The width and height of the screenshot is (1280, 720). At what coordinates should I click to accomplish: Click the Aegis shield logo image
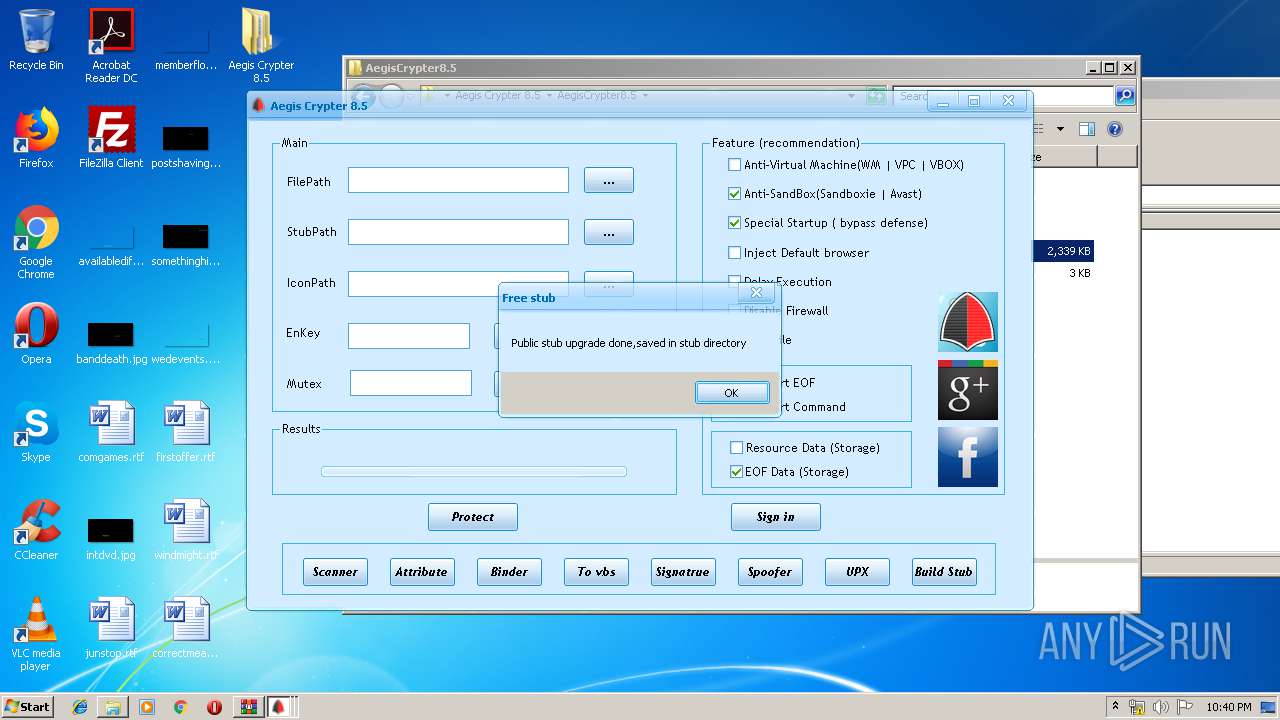click(x=968, y=322)
